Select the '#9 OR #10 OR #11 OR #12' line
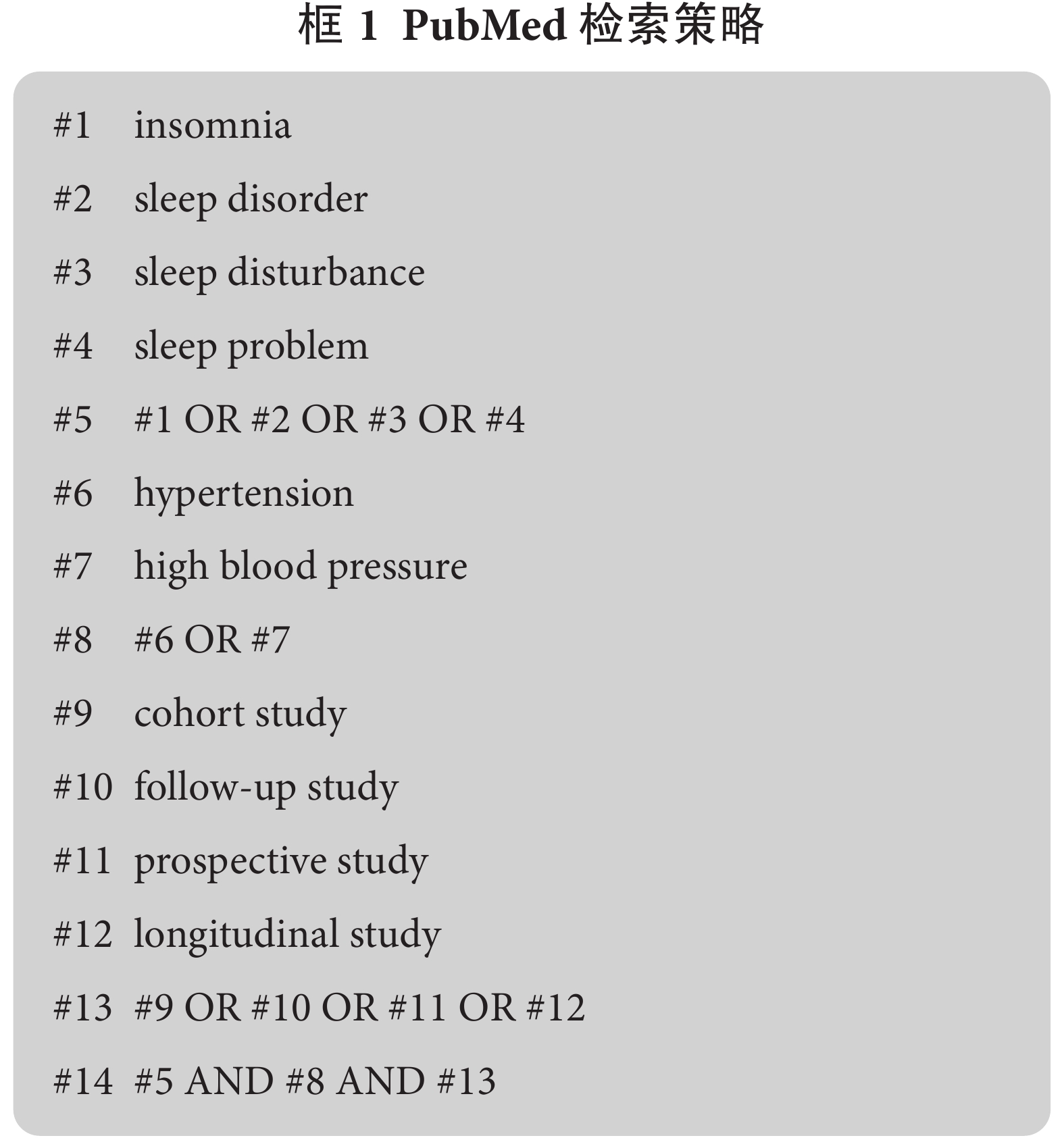This screenshot has height=1138, width=1064. tap(359, 1008)
